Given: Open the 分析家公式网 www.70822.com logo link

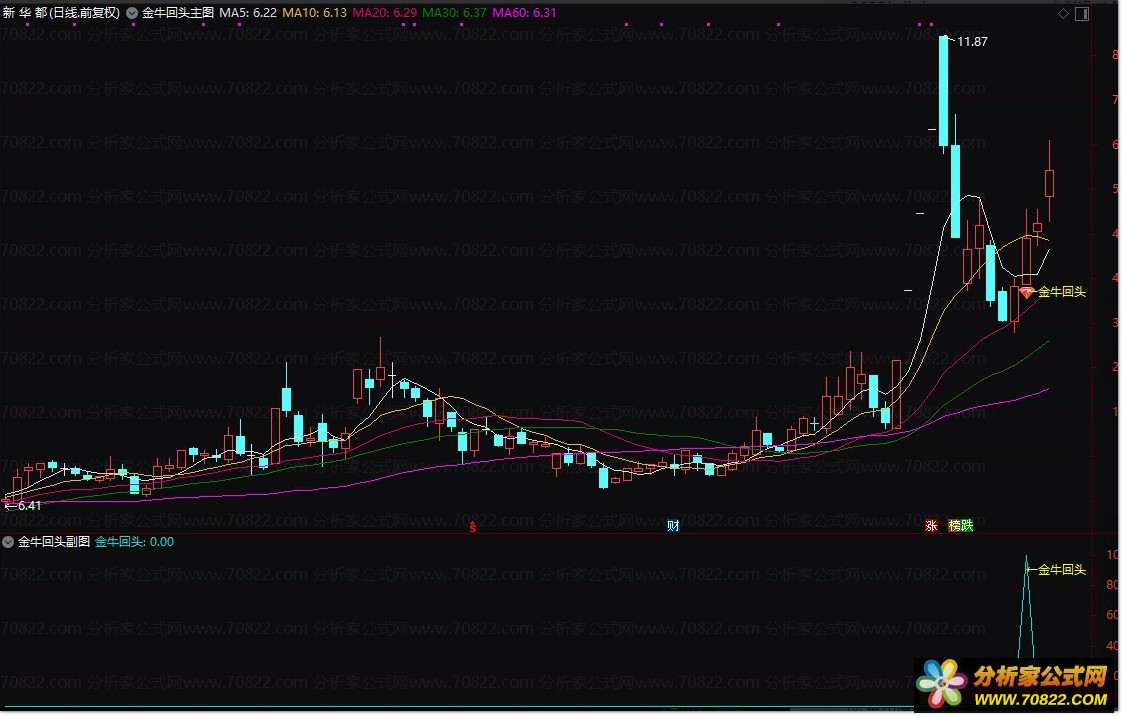Looking at the screenshot, I should [x=1015, y=684].
